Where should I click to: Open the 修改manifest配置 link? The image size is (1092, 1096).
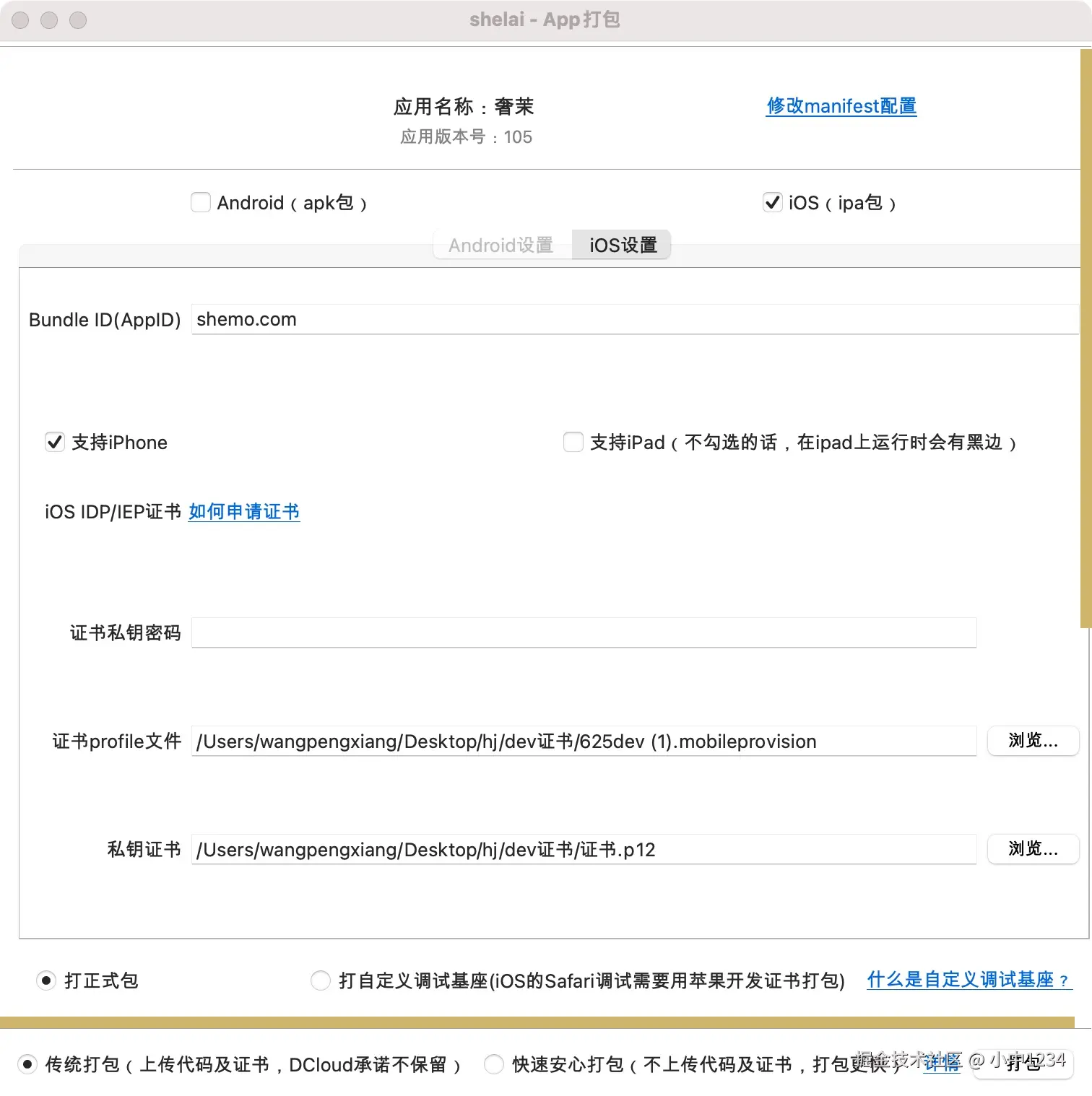[841, 106]
